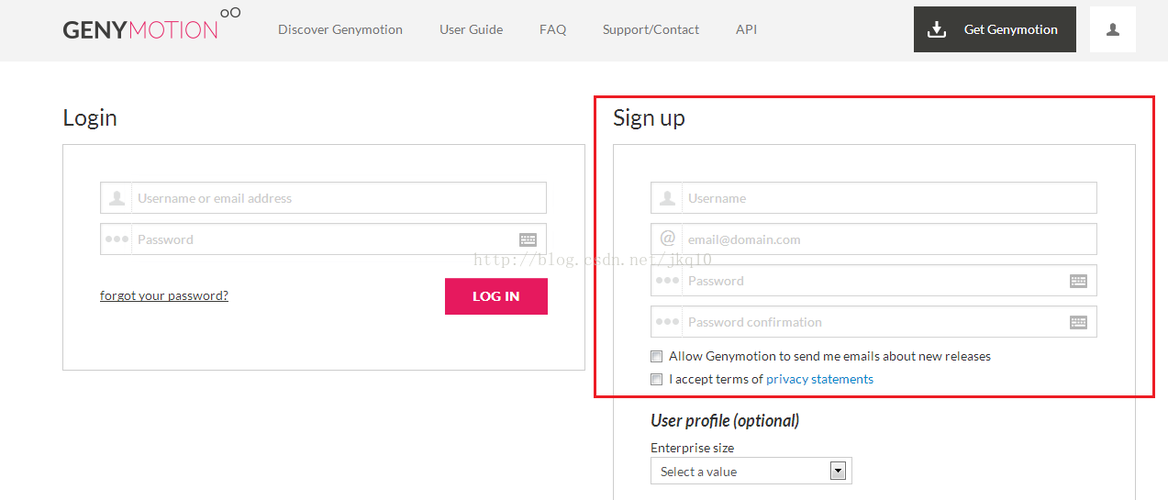Open the Support/Contact page
The height and width of the screenshot is (500, 1168).
coord(651,30)
